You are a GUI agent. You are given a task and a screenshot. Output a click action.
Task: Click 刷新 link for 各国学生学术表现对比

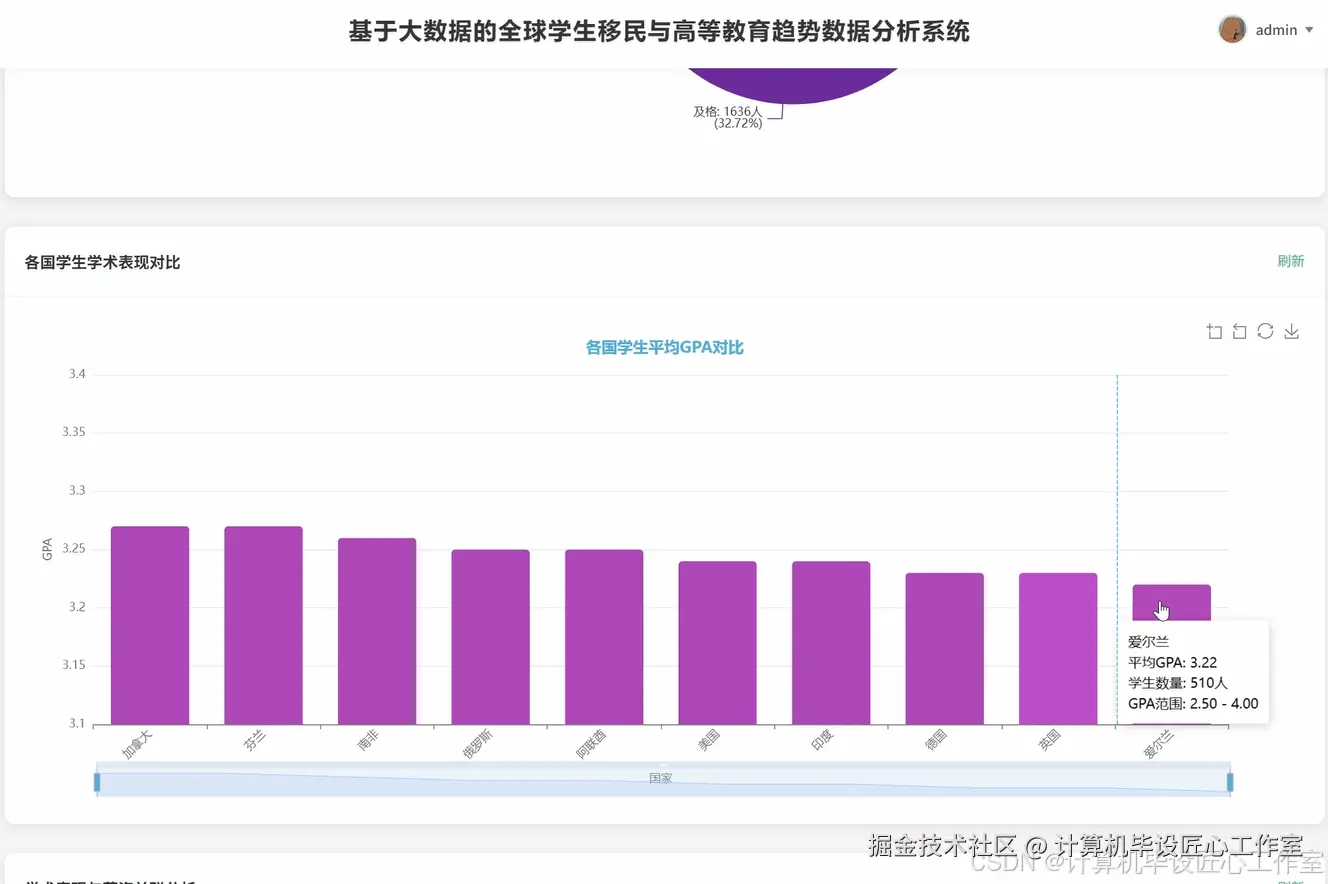1290,261
